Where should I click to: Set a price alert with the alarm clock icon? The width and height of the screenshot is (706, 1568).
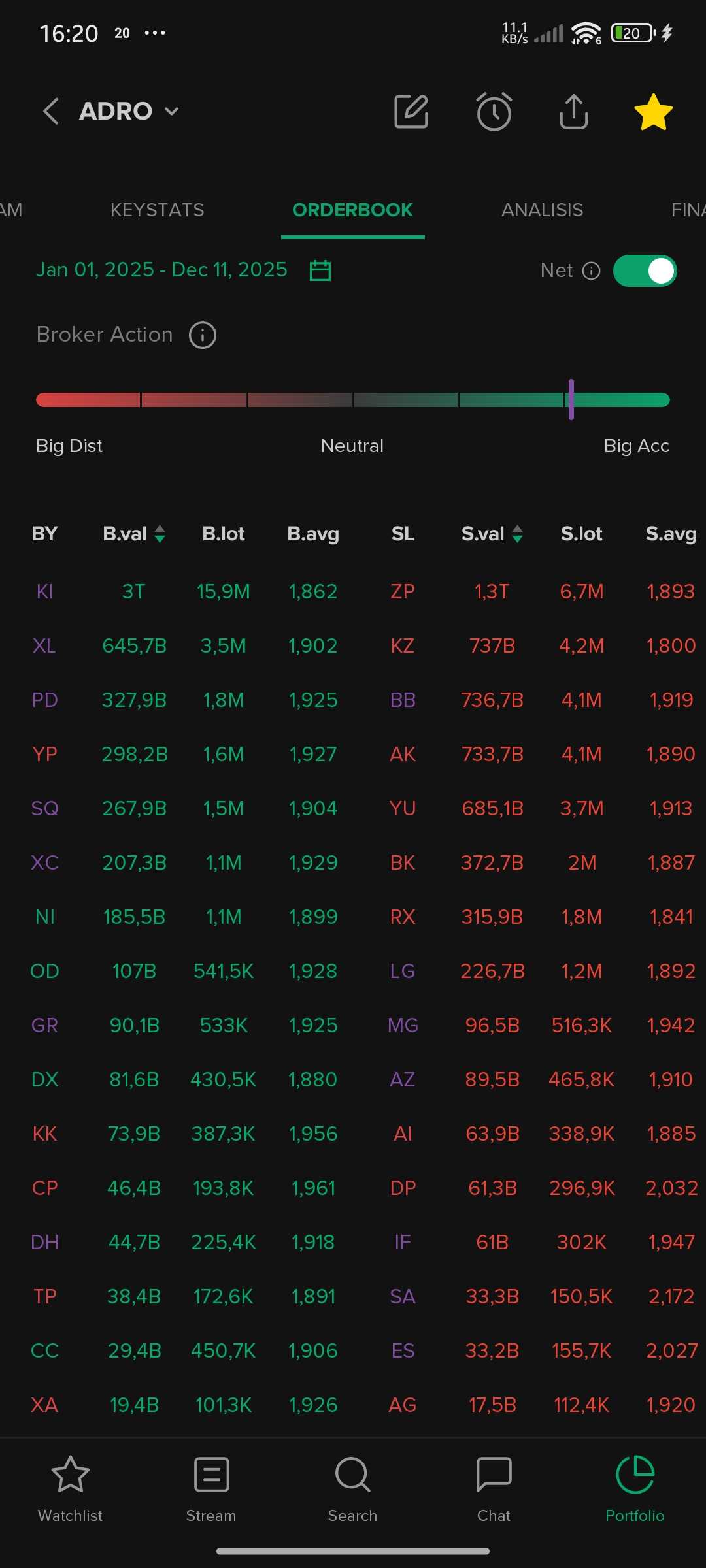tap(494, 112)
